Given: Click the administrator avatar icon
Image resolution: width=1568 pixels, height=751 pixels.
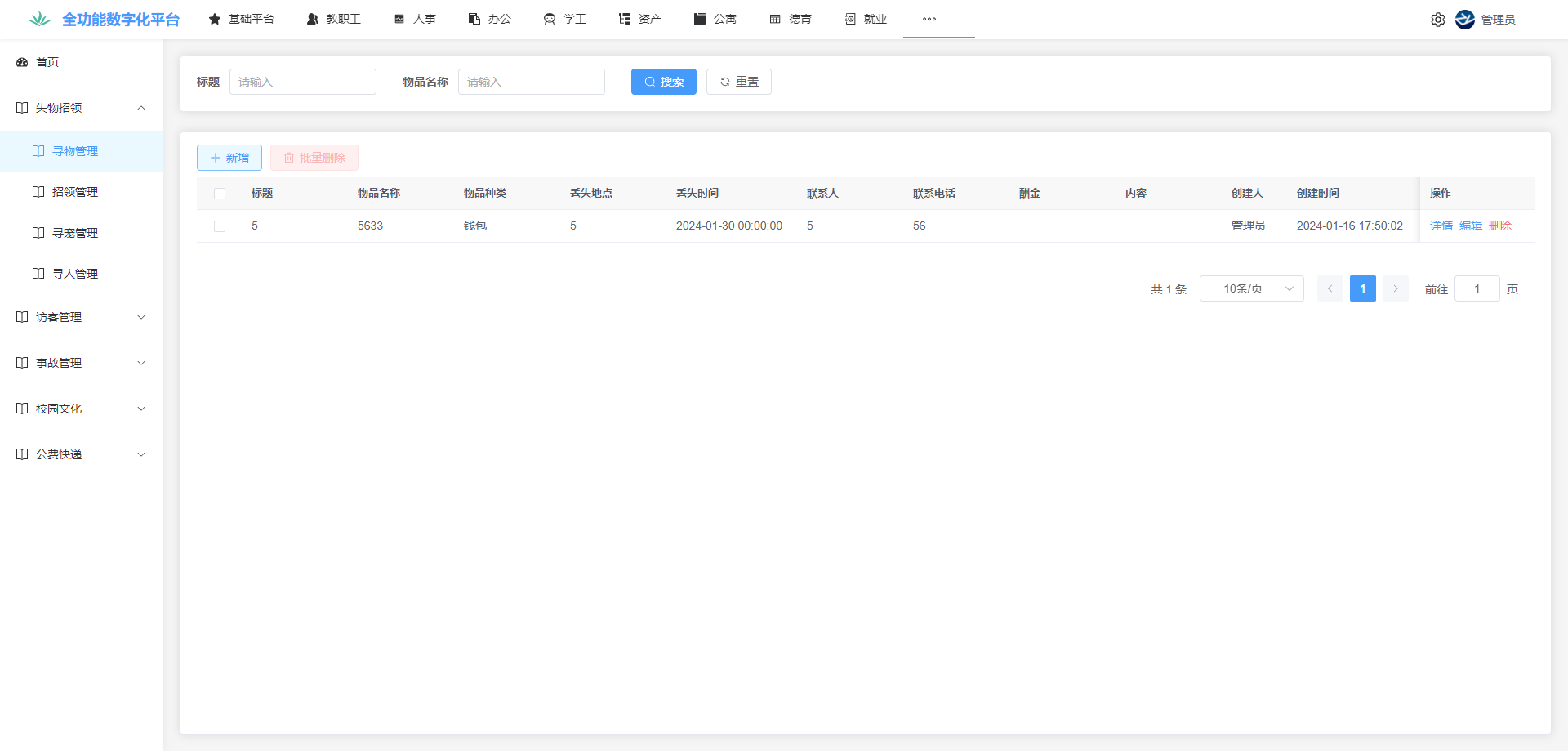Looking at the screenshot, I should pos(1465,20).
